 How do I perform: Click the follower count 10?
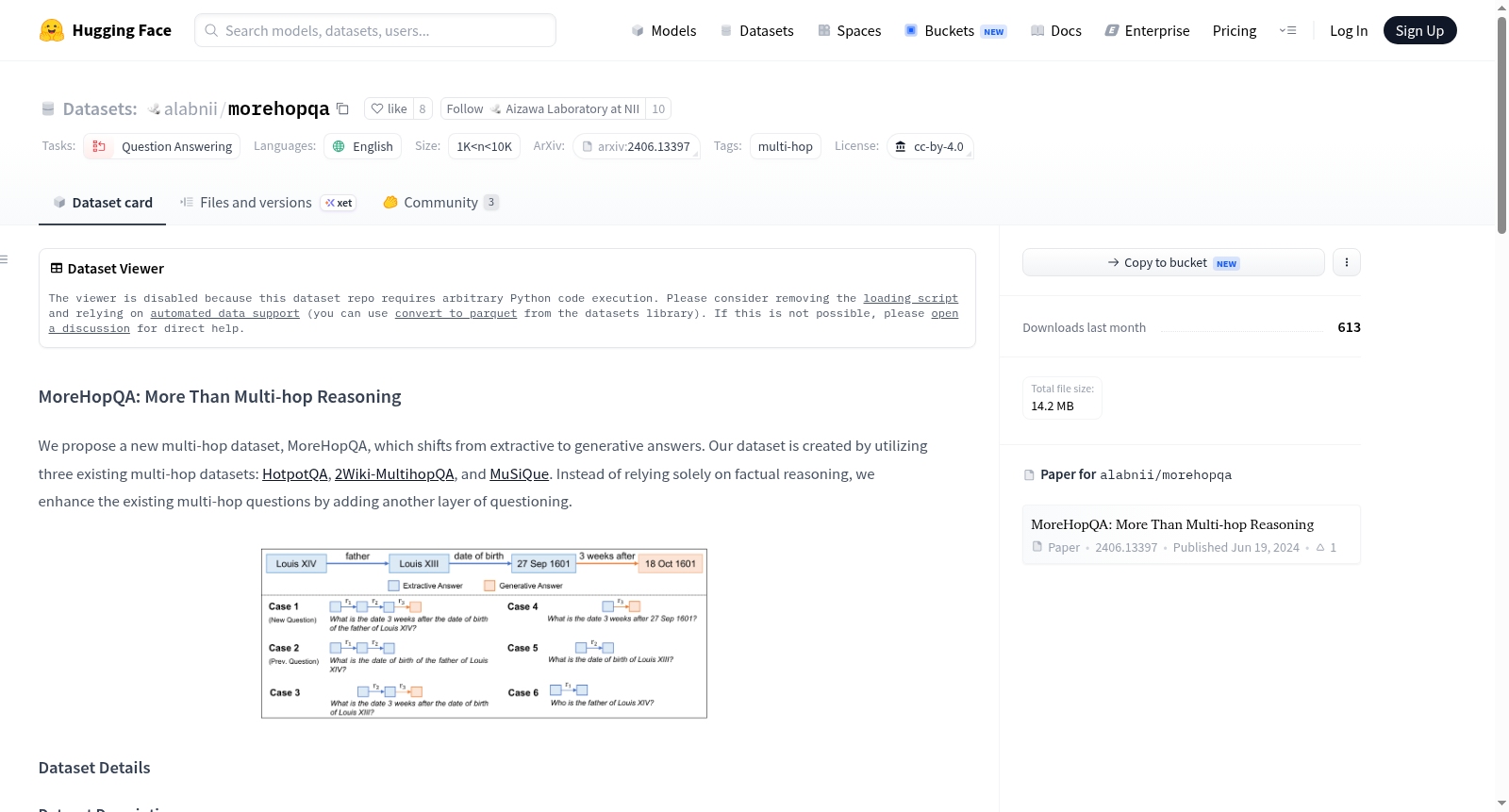[658, 108]
